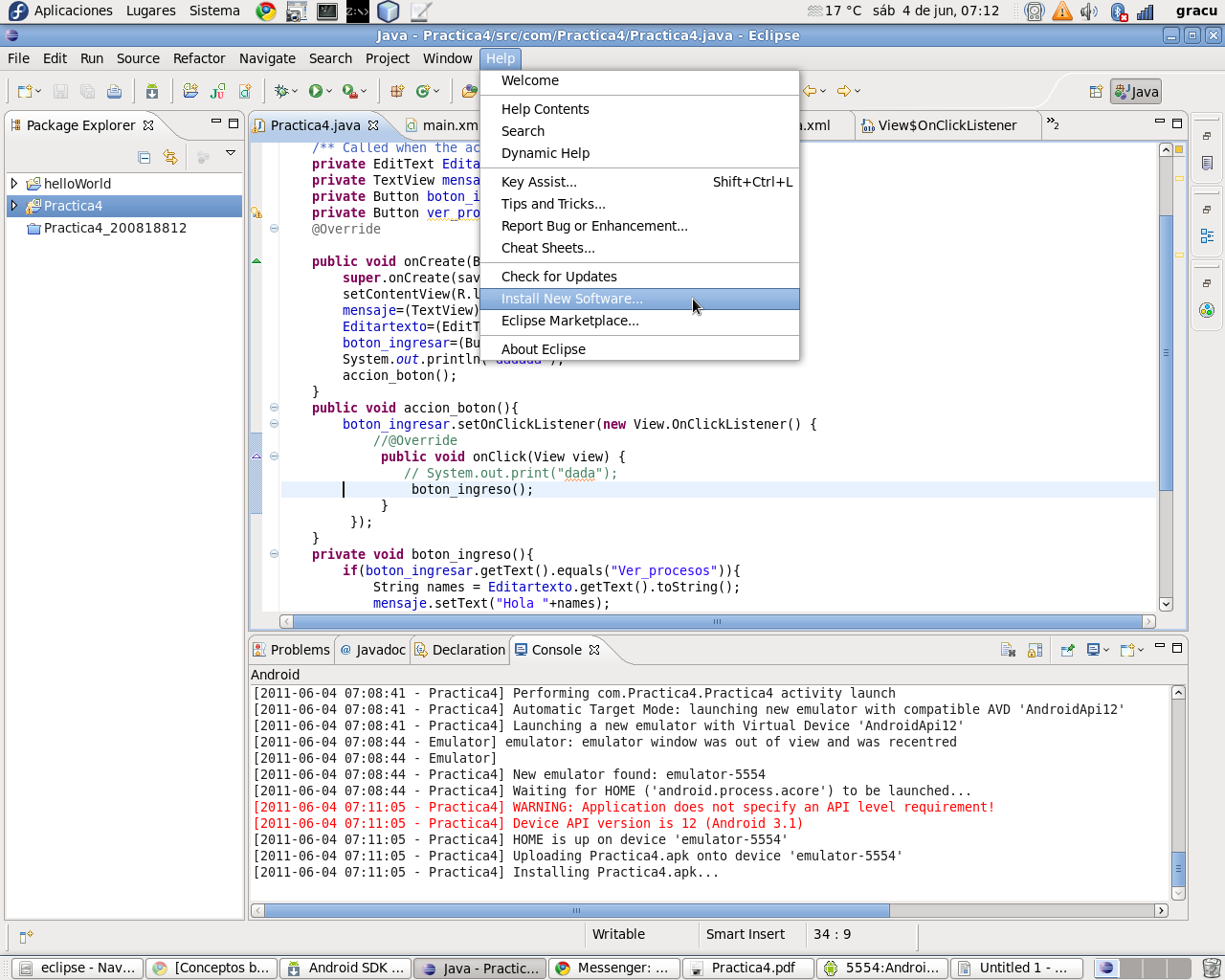The image size is (1225, 980).
Task: Minimize the Package Explorer view
Action: [216, 122]
